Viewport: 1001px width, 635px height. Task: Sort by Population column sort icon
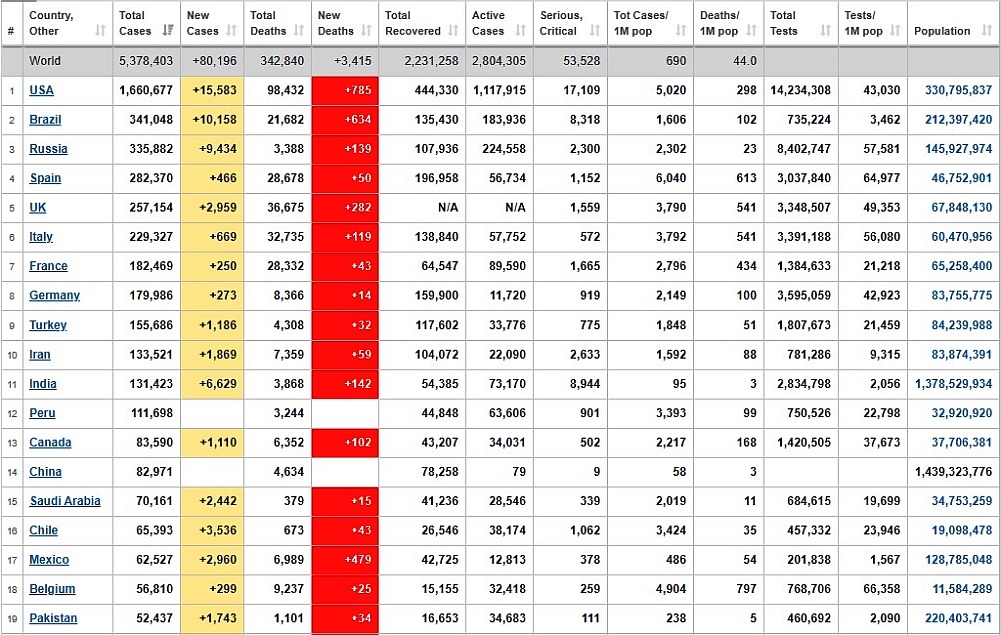pyautogui.click(x=987, y=31)
